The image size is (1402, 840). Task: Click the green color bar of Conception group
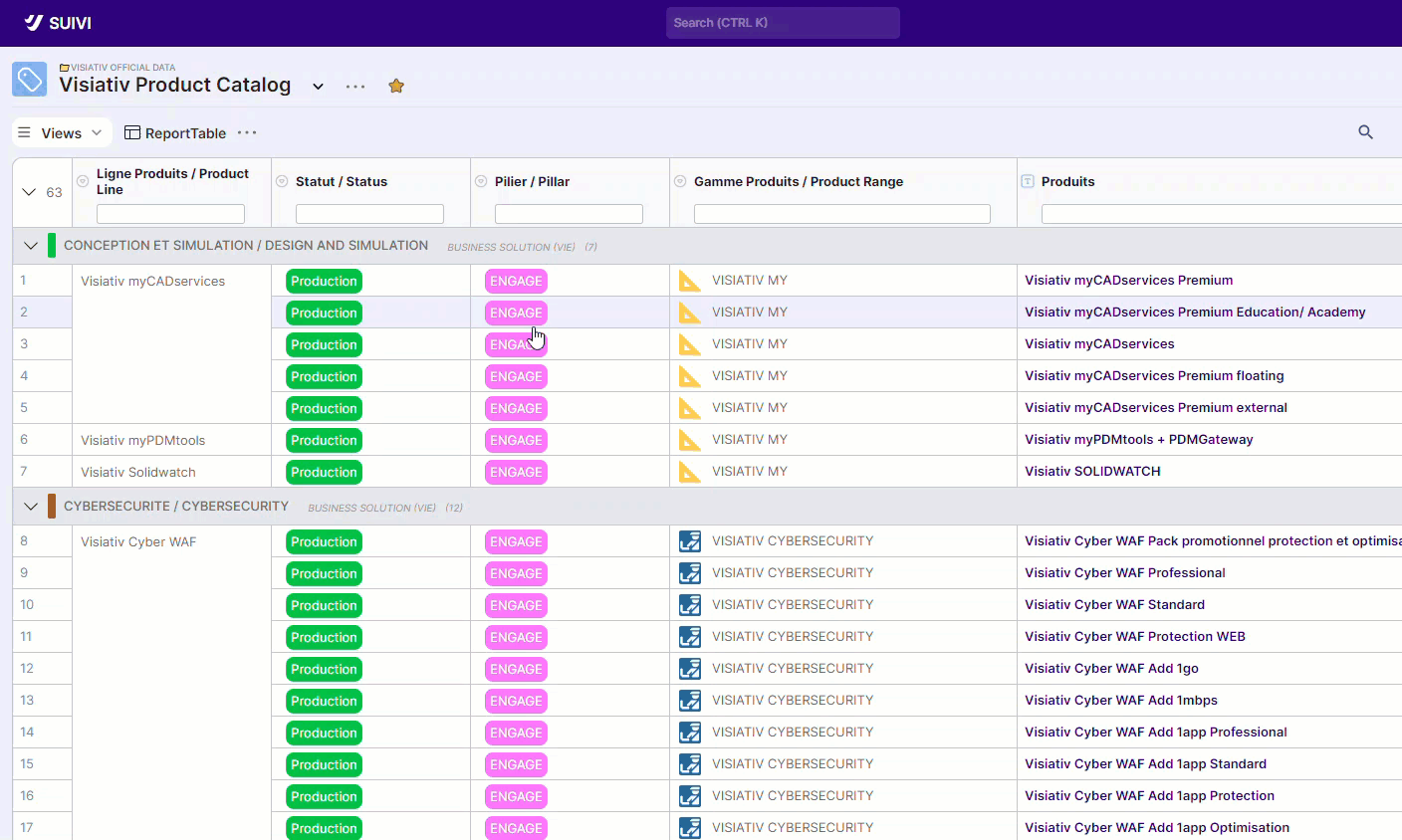[52, 246]
